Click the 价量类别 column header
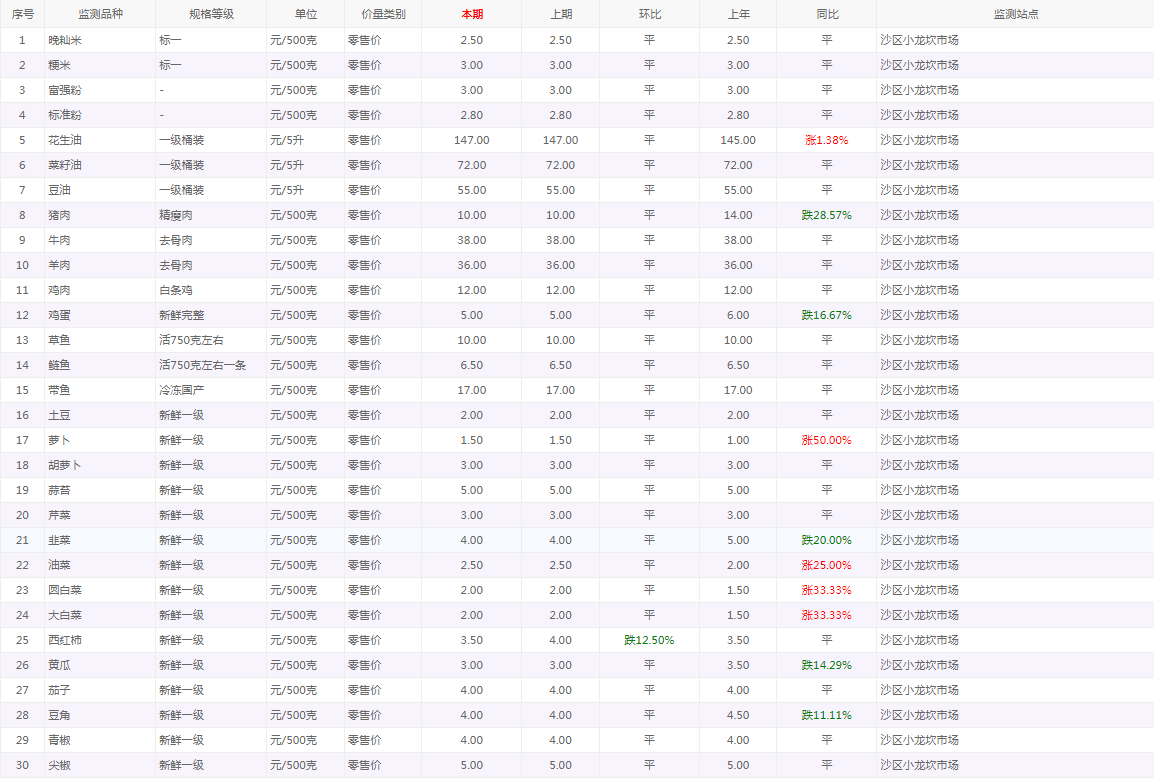This screenshot has width=1154, height=778. 383,14
